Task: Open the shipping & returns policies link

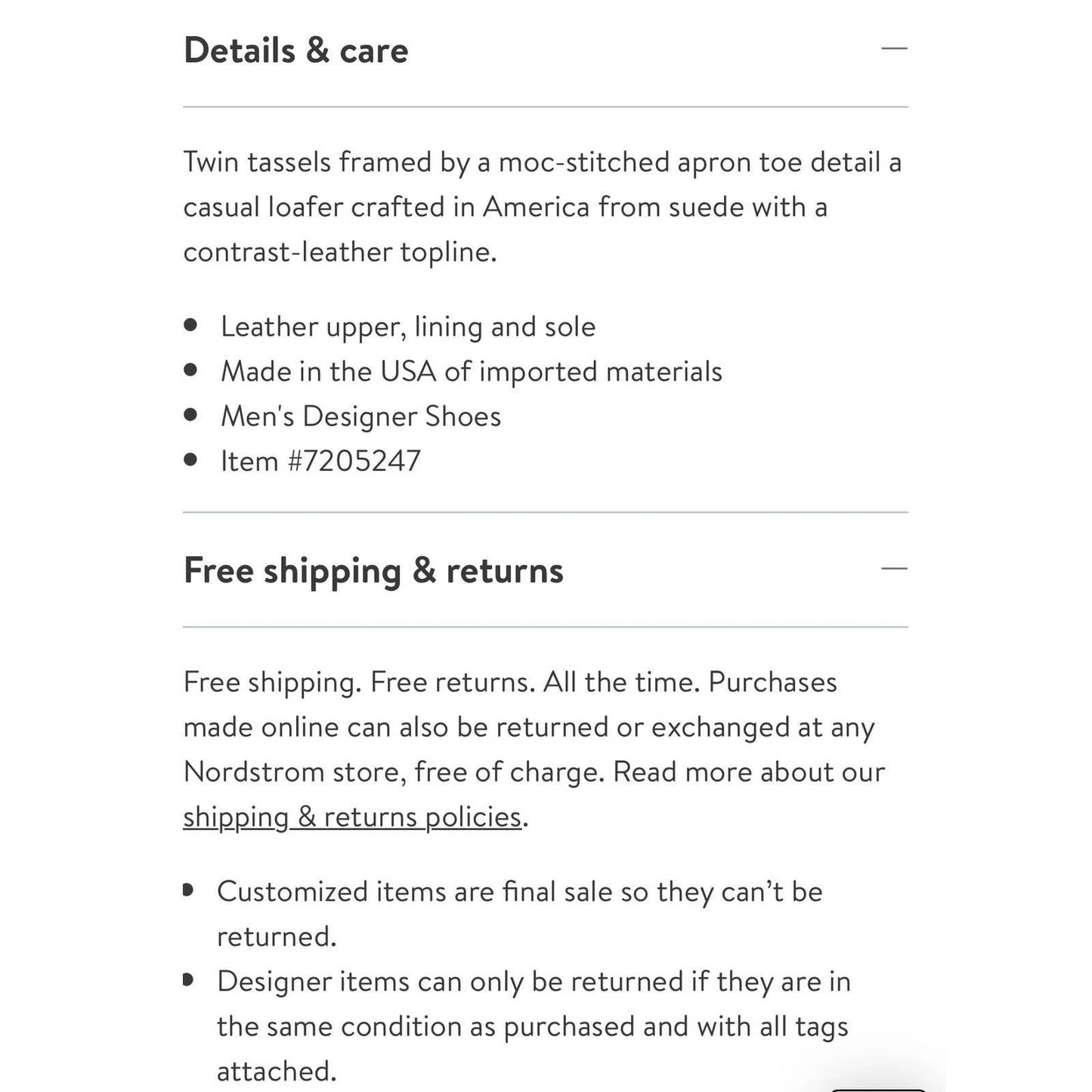Action: [x=352, y=817]
